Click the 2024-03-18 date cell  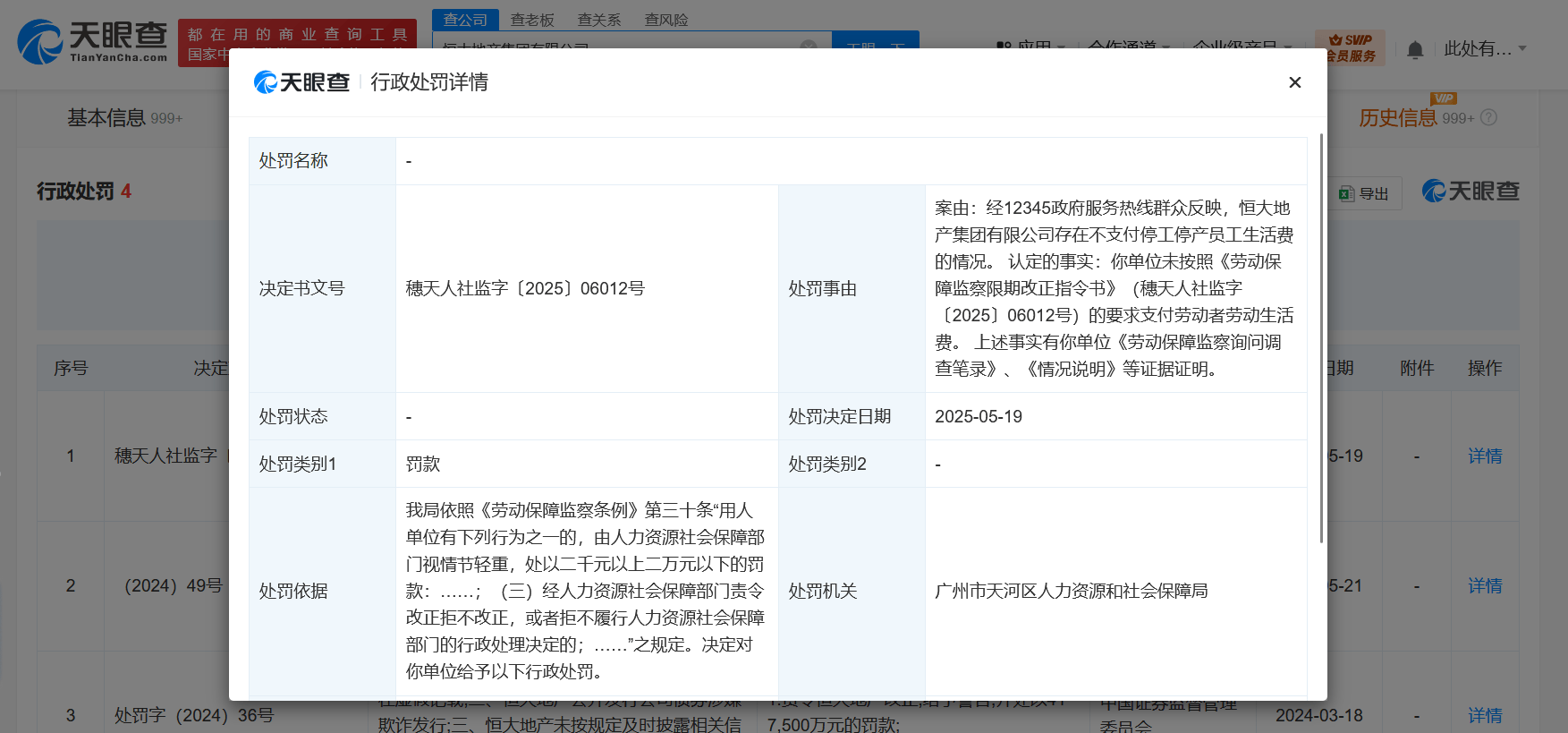(1319, 715)
